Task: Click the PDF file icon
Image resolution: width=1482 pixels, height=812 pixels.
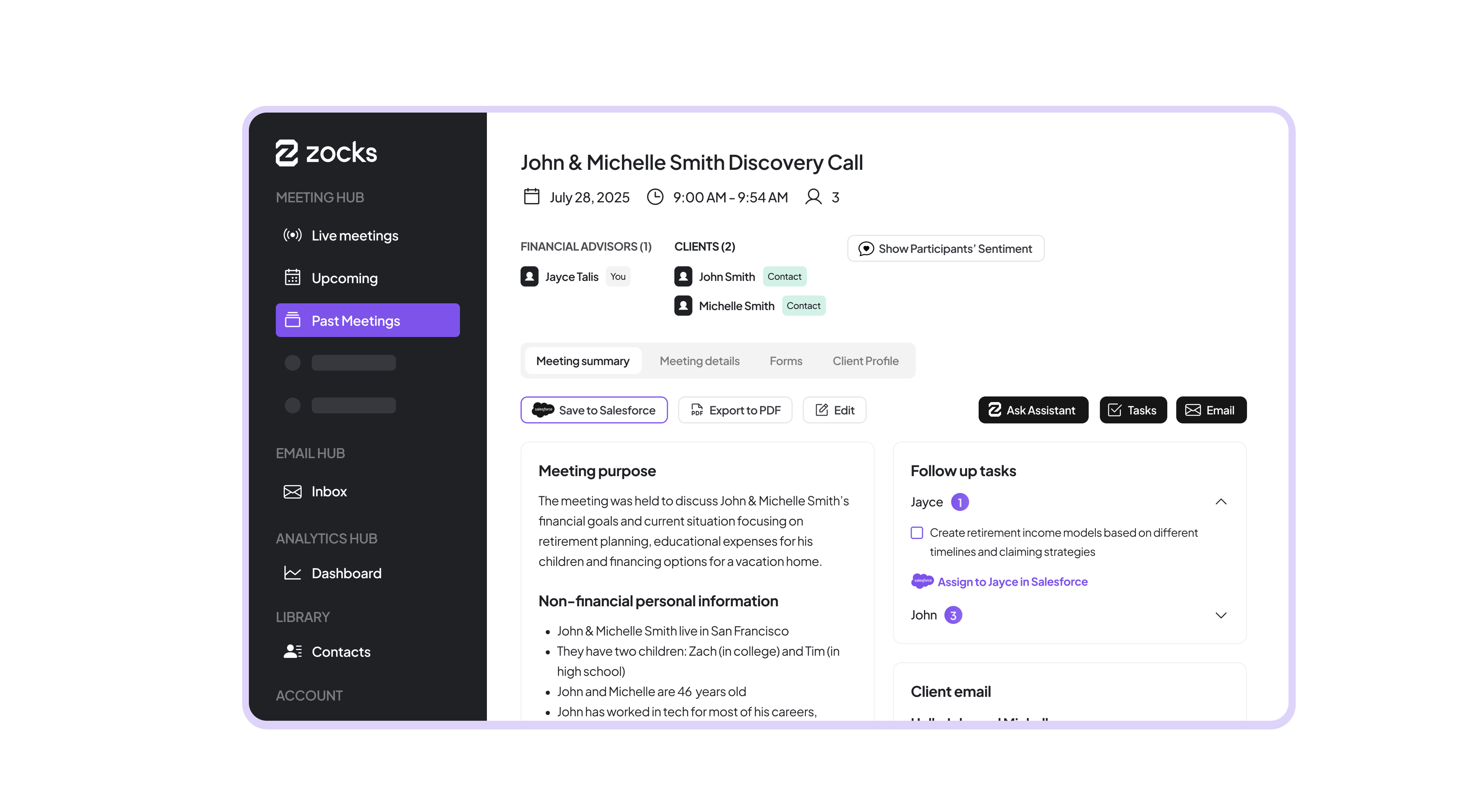Action: coord(697,410)
